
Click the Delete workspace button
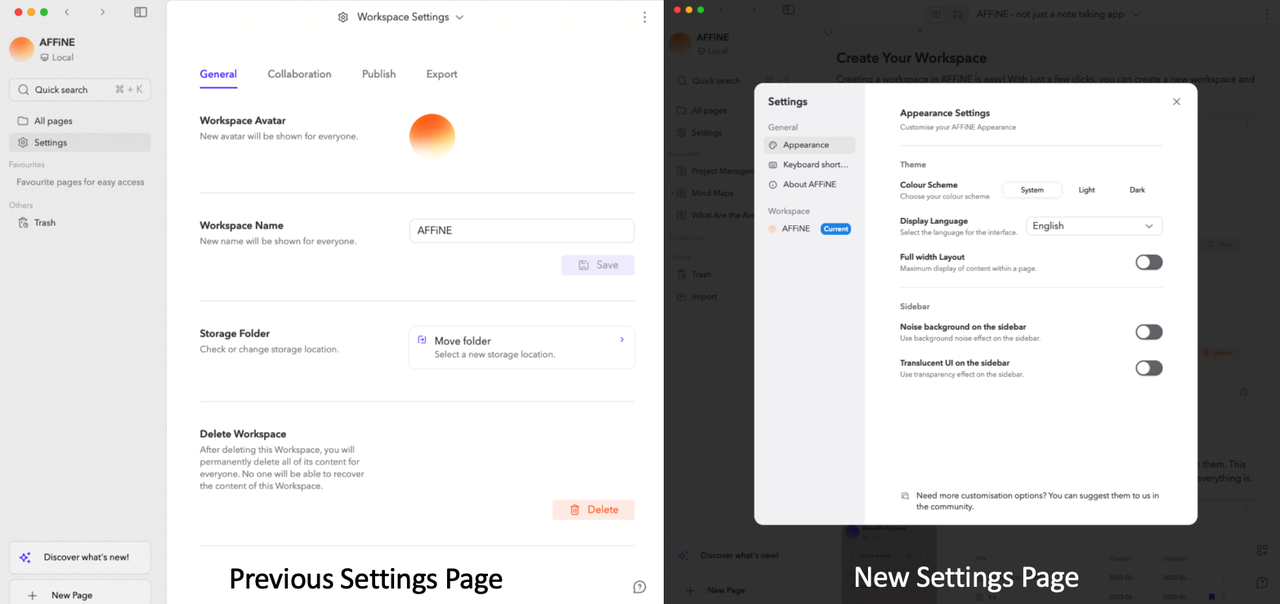pos(594,510)
